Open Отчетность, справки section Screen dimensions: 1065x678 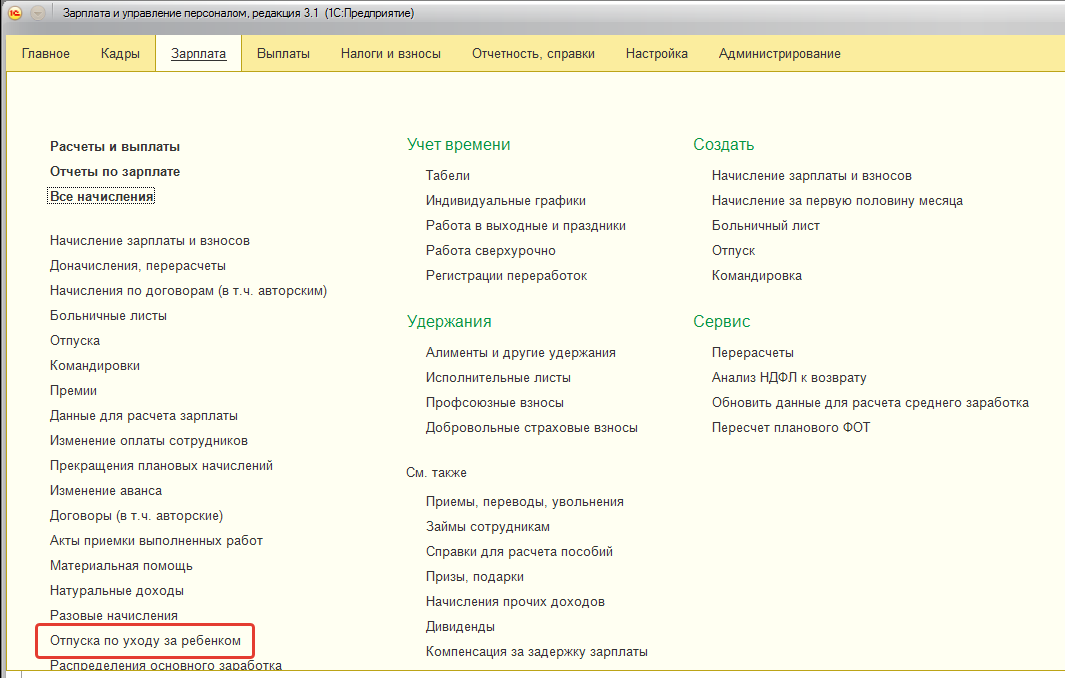(533, 54)
